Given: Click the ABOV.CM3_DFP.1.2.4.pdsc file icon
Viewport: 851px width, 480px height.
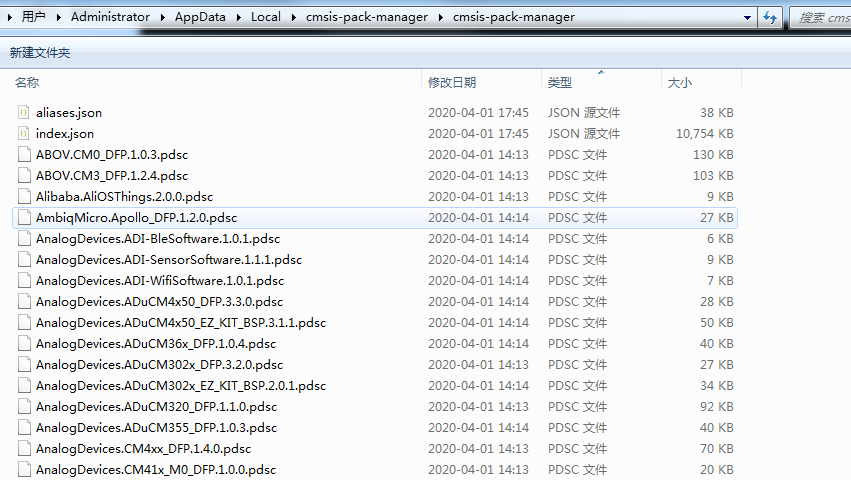Looking at the screenshot, I should [23, 176].
